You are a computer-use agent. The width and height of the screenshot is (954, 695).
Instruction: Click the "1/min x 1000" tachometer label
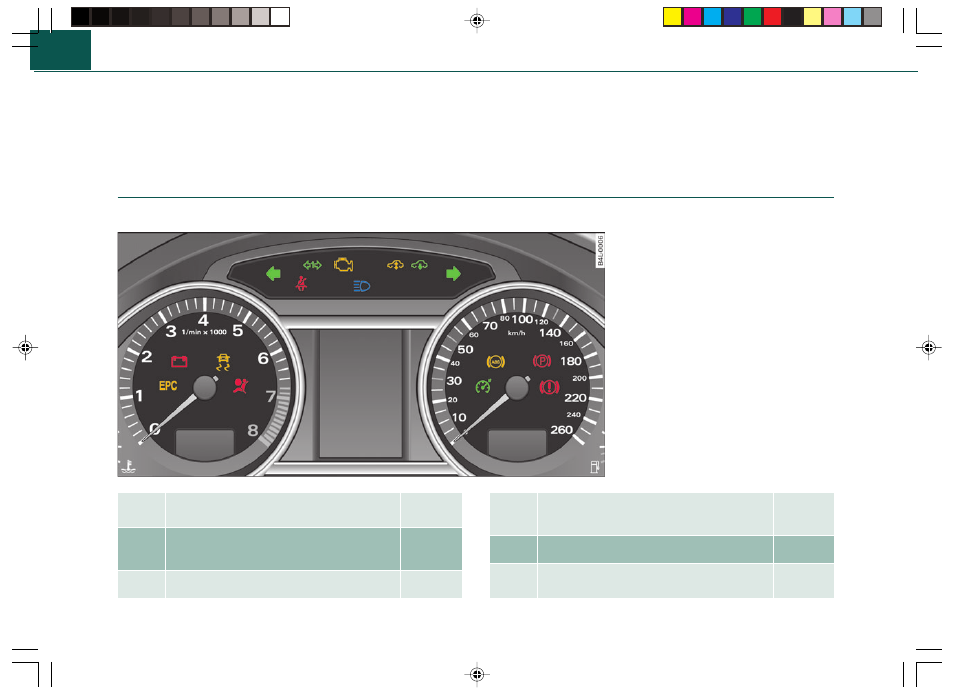pyautogui.click(x=204, y=332)
